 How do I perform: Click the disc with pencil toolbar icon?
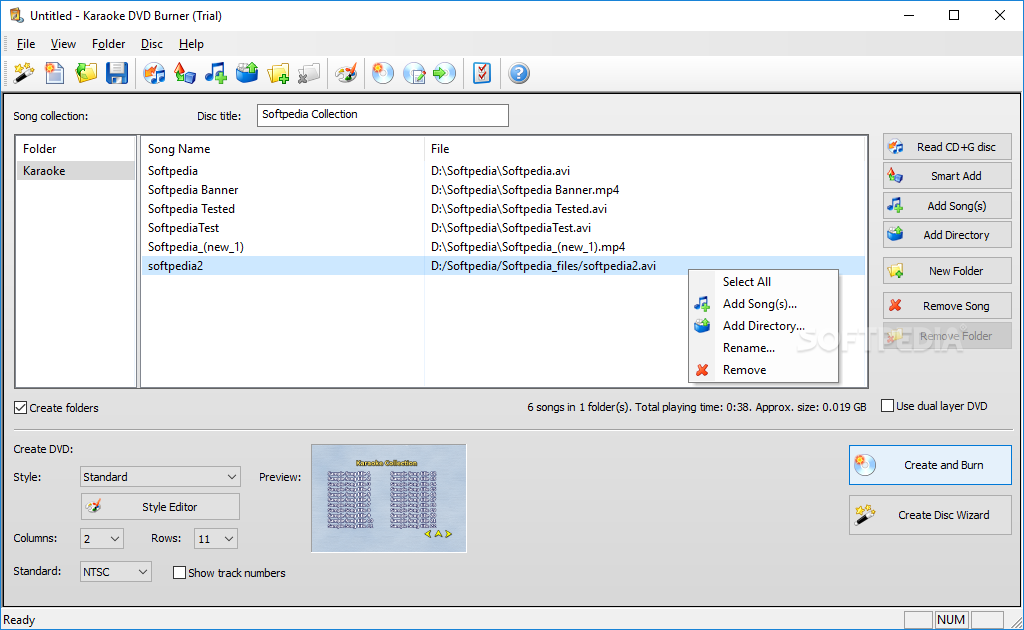pos(414,73)
